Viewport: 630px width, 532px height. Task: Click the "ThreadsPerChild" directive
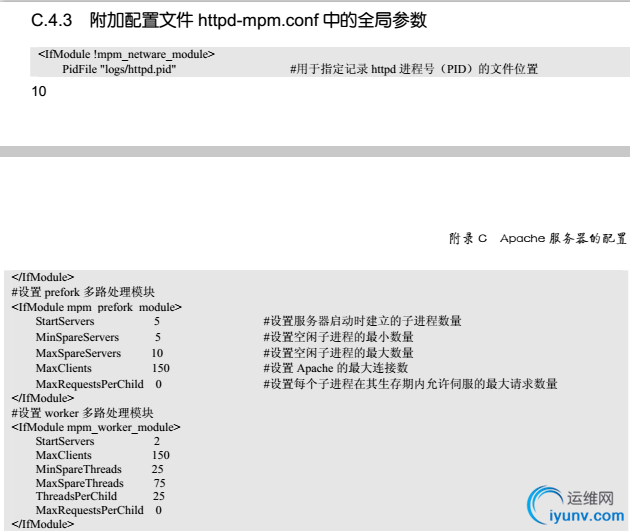click(76, 497)
